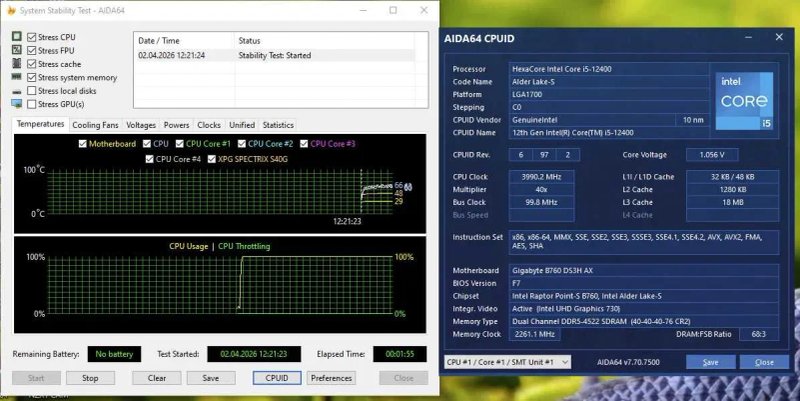Switch to the Voltages tab
The height and width of the screenshot is (401, 800).
click(x=141, y=125)
